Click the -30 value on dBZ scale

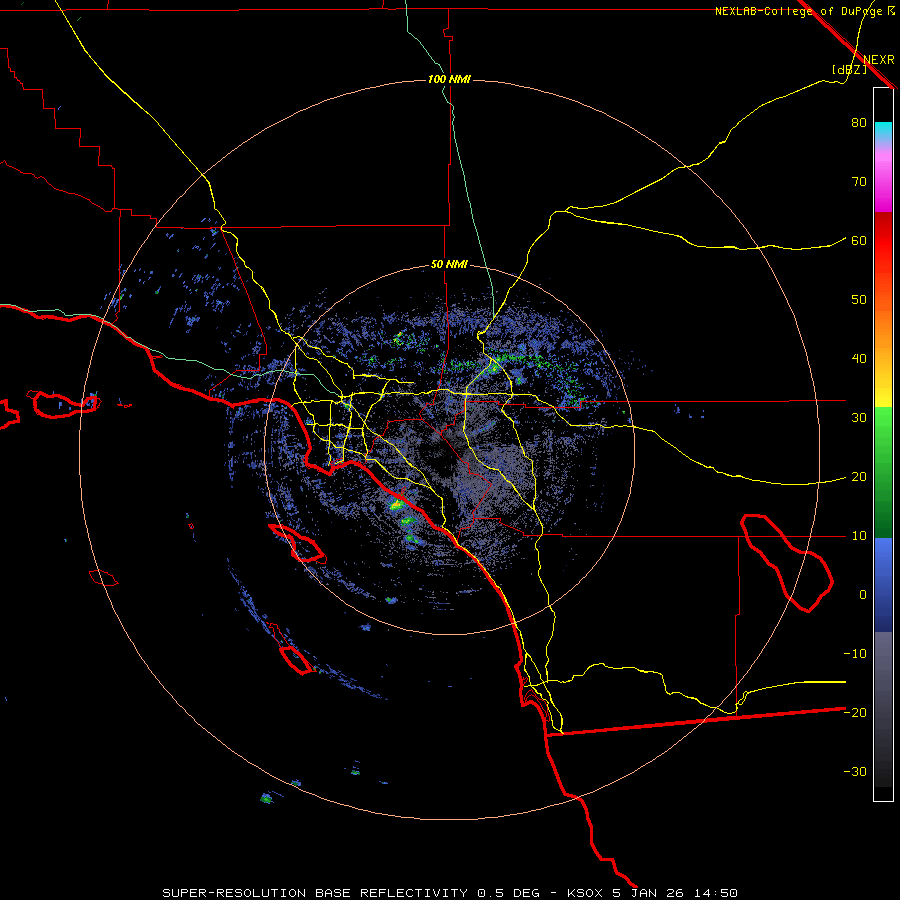click(x=855, y=772)
